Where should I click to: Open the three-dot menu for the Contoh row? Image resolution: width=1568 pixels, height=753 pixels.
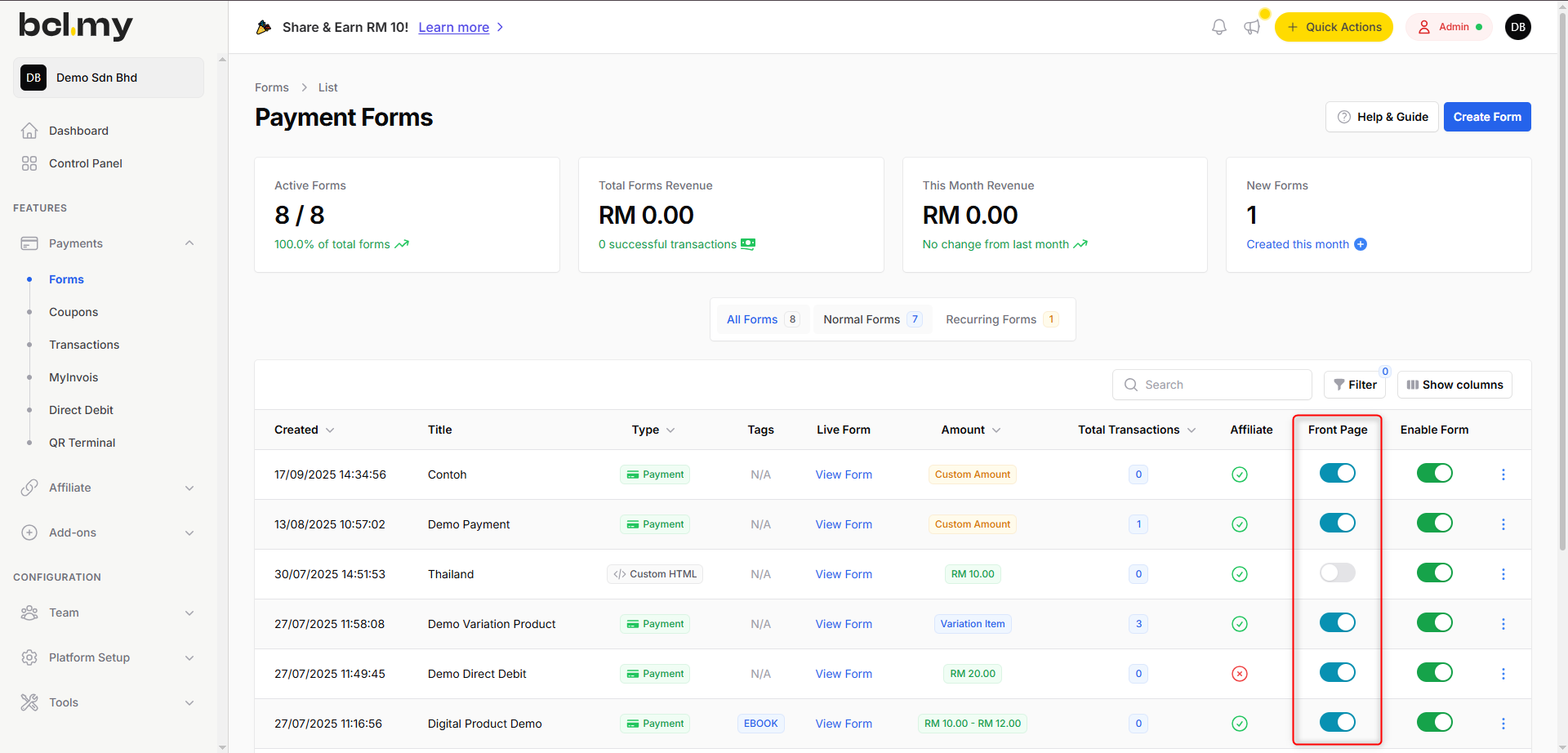(1503, 475)
